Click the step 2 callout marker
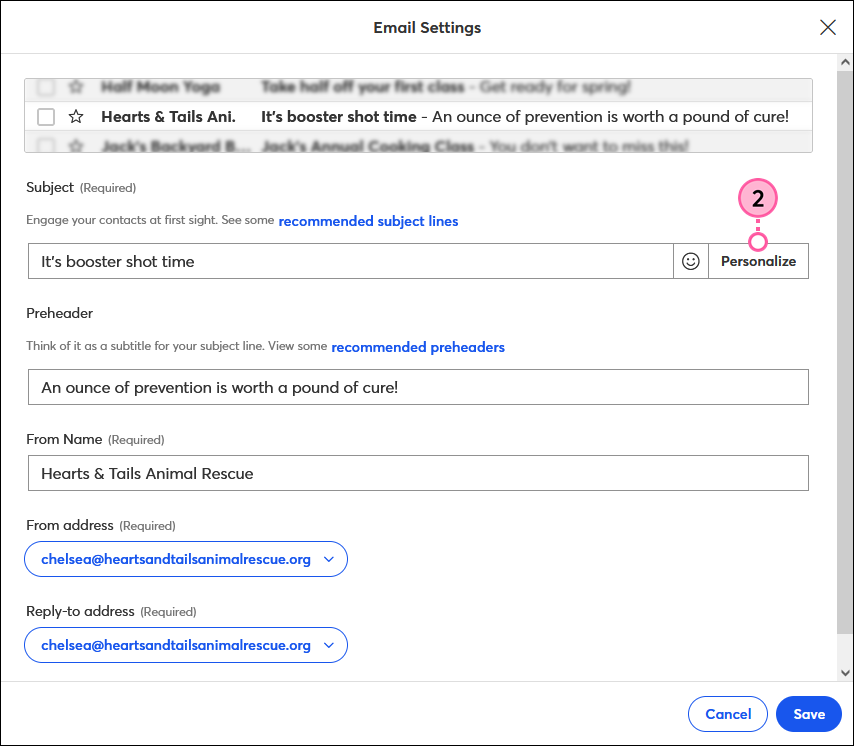Image resolution: width=854 pixels, height=746 pixels. point(758,197)
